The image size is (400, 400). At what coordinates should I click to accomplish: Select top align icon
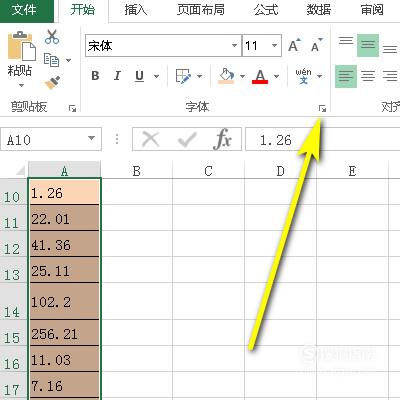click(346, 41)
